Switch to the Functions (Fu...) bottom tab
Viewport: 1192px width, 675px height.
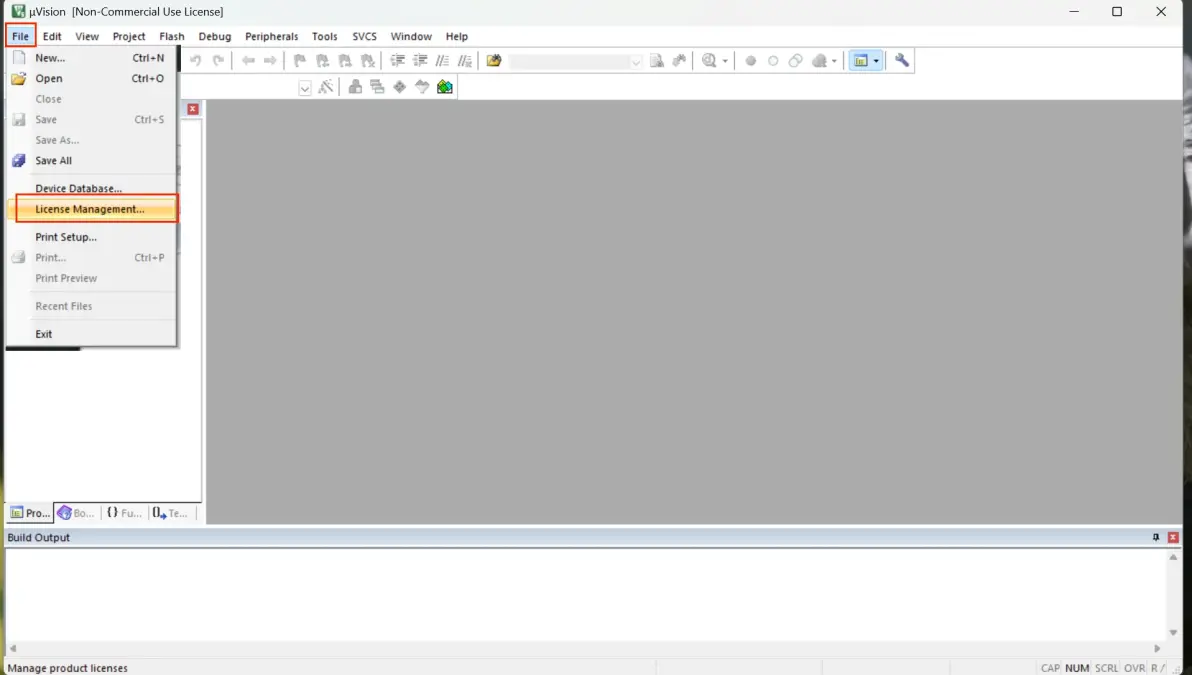point(124,513)
